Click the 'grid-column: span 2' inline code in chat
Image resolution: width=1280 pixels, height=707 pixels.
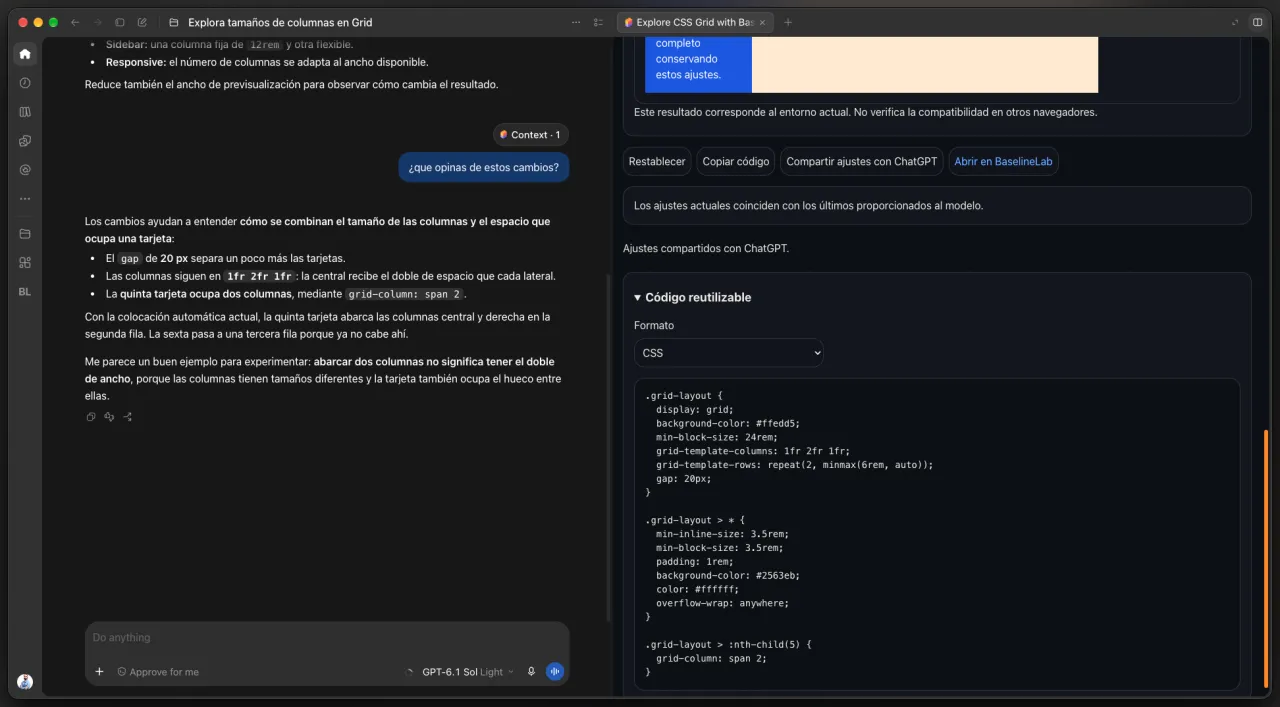pos(405,294)
